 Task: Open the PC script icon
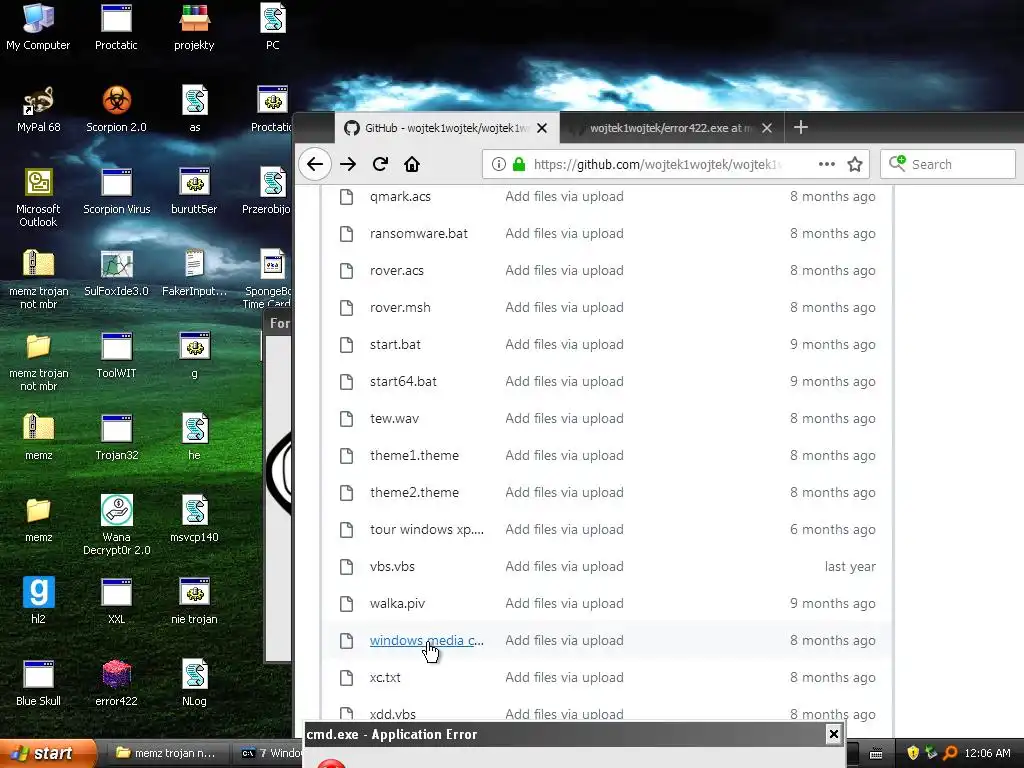click(273, 27)
